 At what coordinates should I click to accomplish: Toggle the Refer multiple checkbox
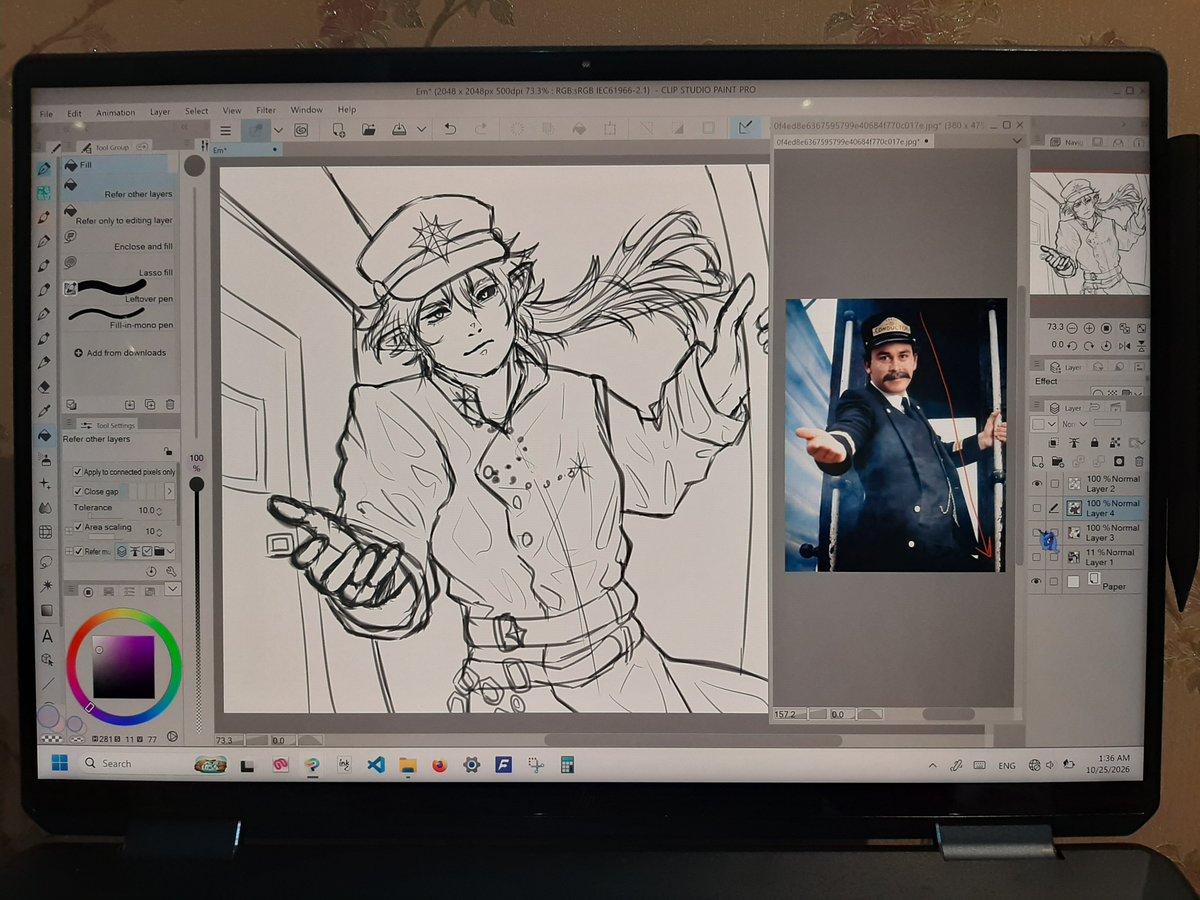coord(79,551)
